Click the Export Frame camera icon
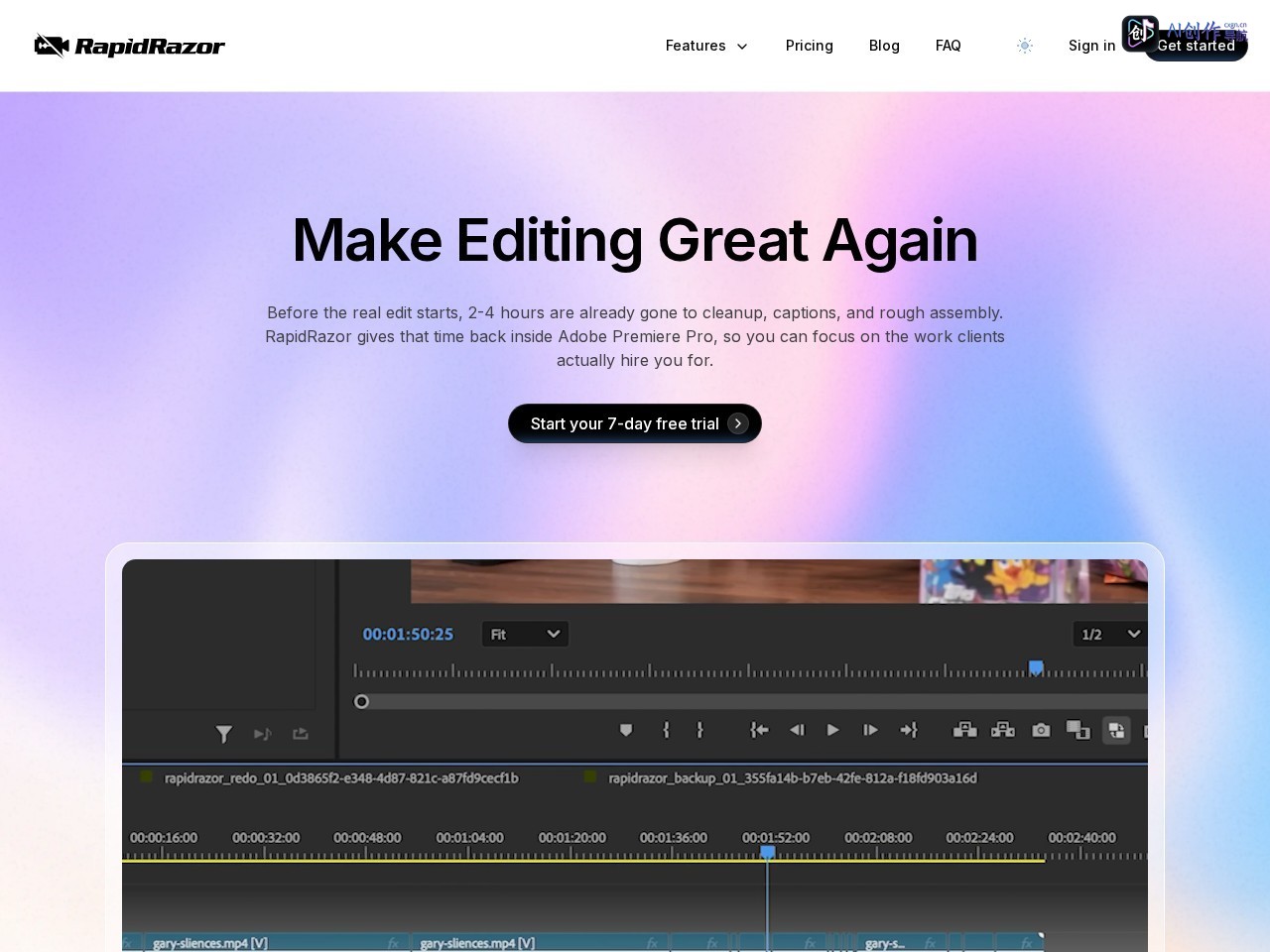The image size is (1270, 952). [x=1041, y=730]
